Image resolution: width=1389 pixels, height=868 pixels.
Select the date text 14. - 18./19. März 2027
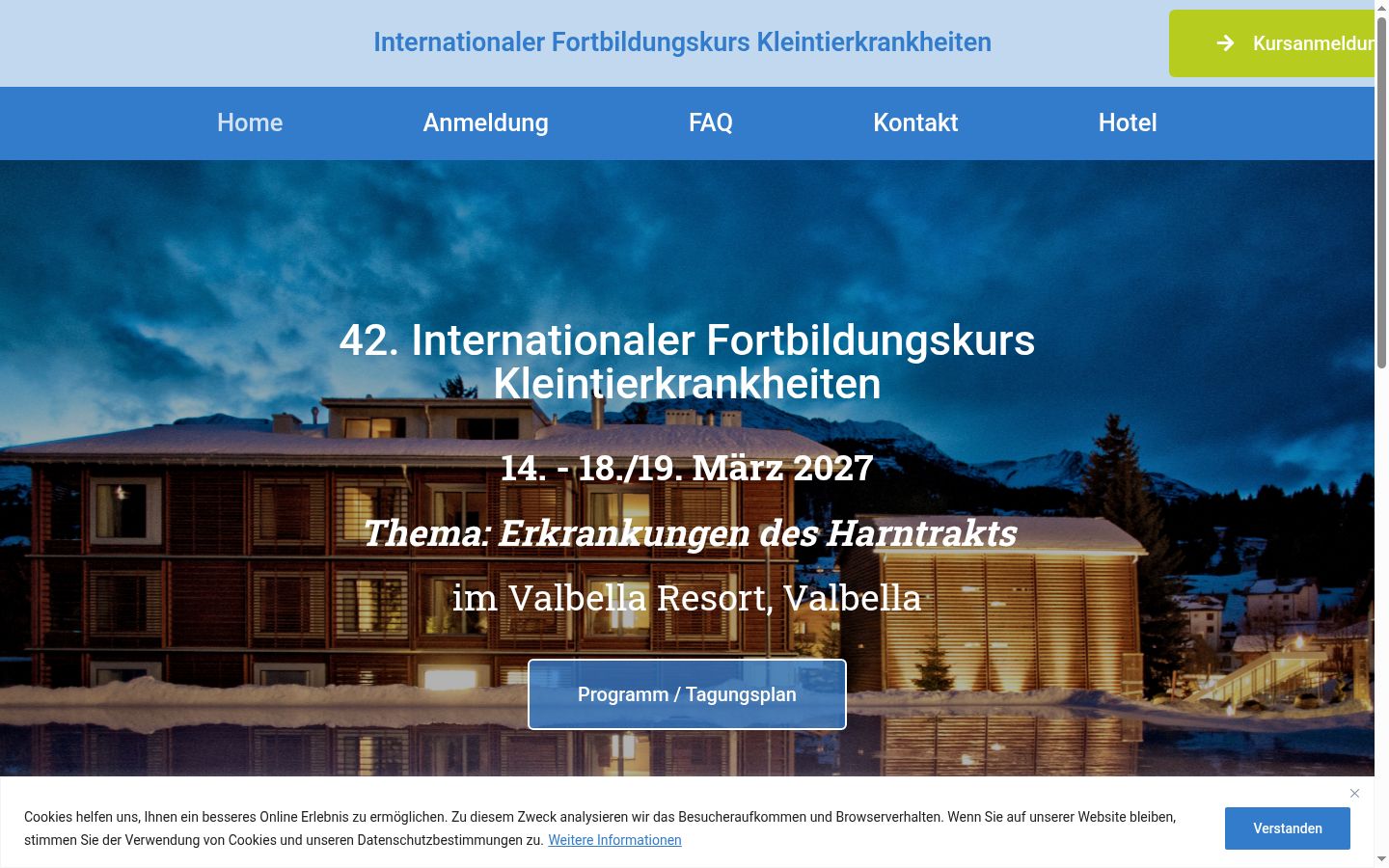(x=687, y=468)
